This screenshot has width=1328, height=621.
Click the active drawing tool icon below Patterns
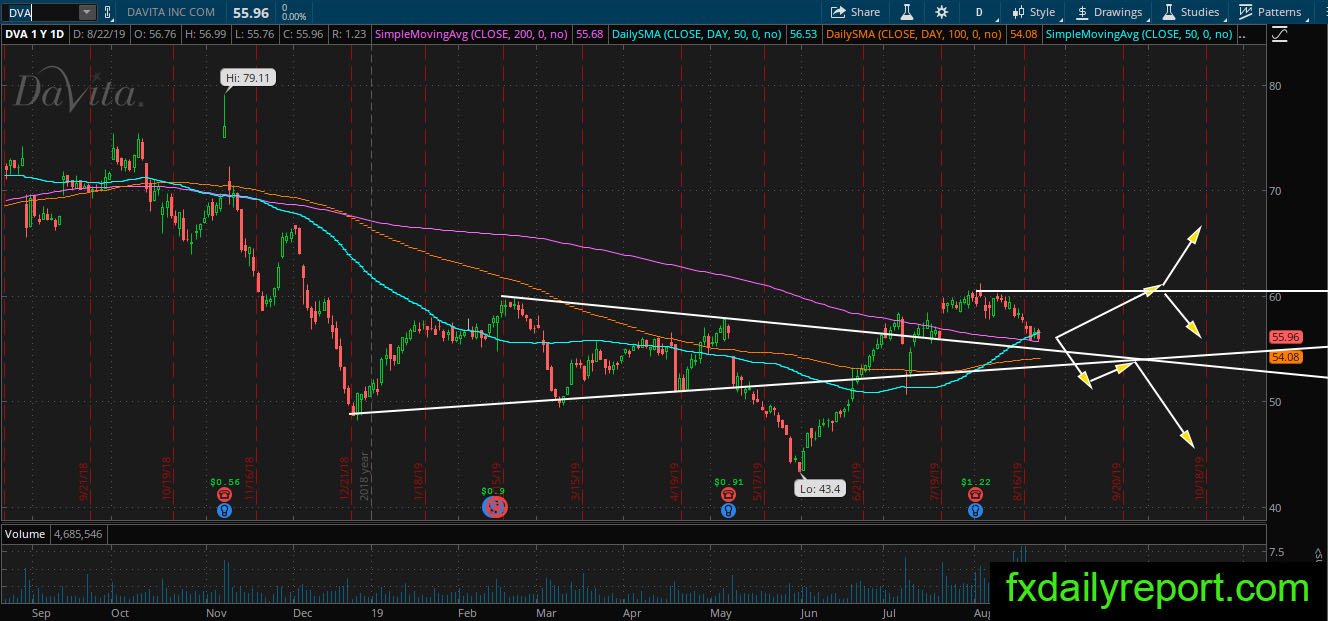coord(1280,34)
